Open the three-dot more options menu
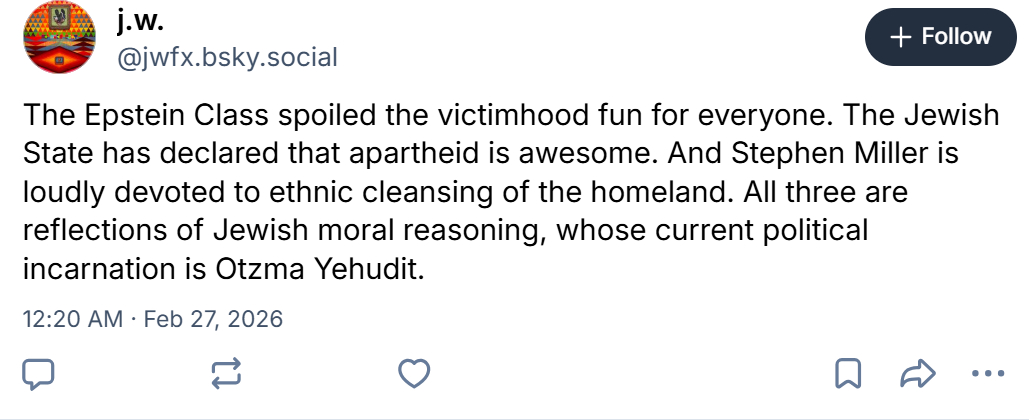 [986, 374]
